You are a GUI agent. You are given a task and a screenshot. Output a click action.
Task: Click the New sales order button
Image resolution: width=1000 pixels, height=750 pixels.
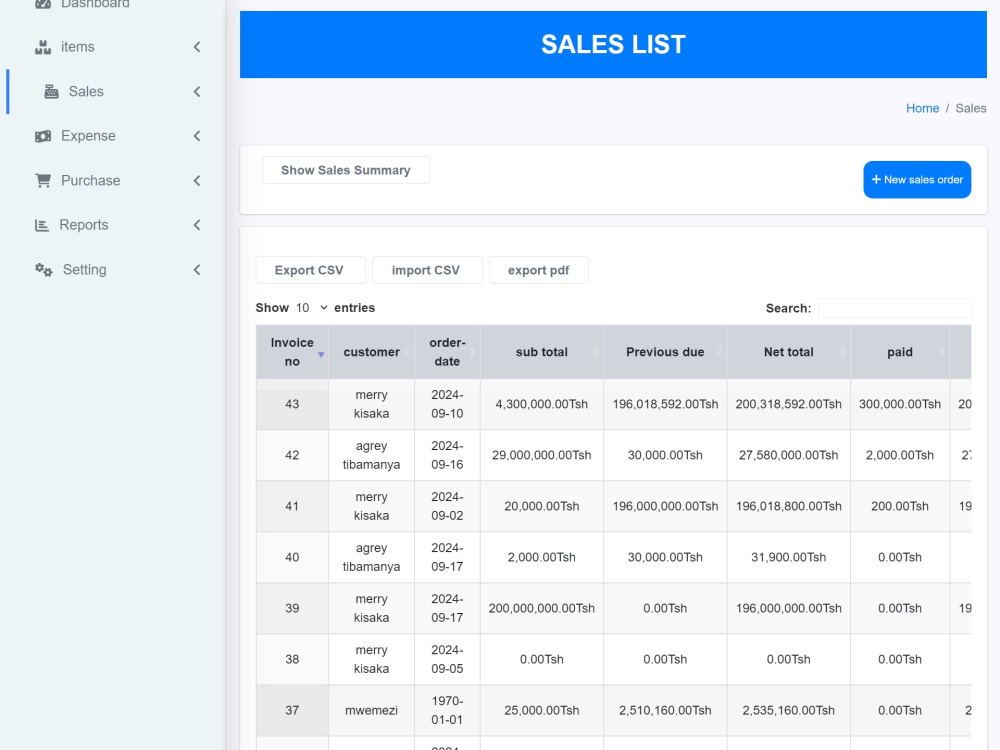(x=917, y=180)
